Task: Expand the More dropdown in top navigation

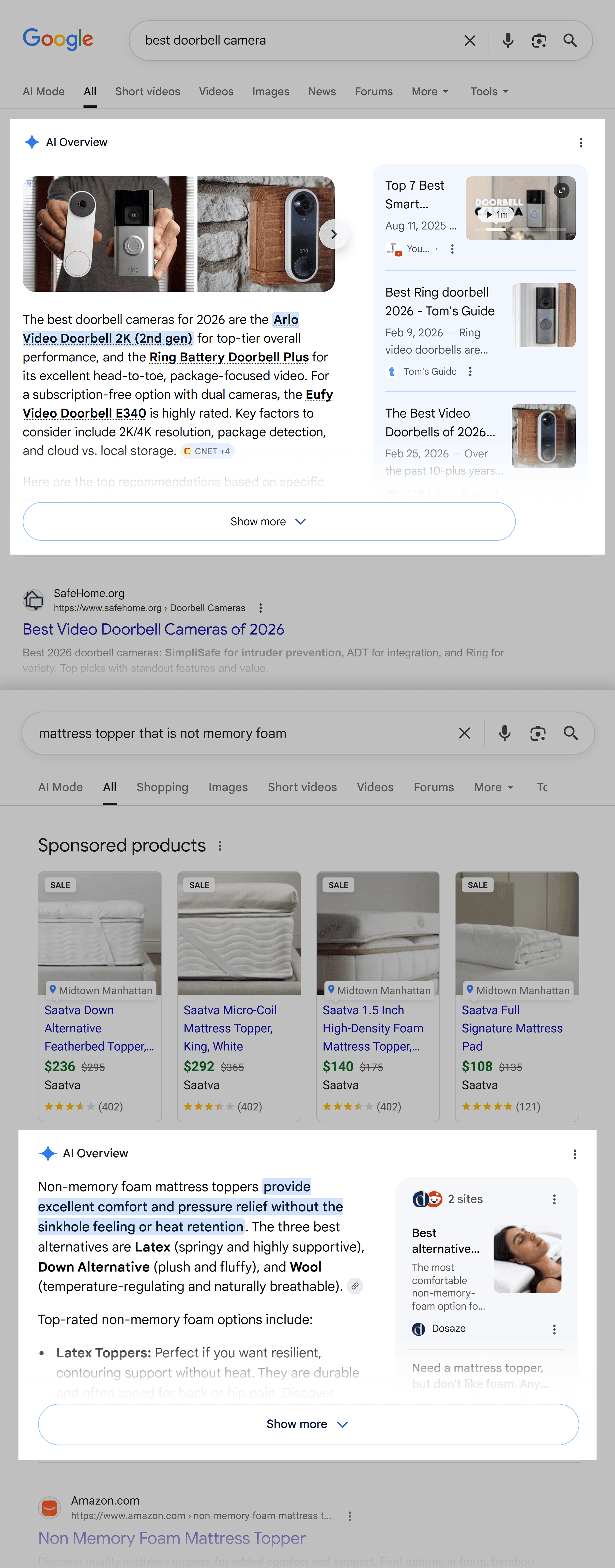Action: [430, 91]
